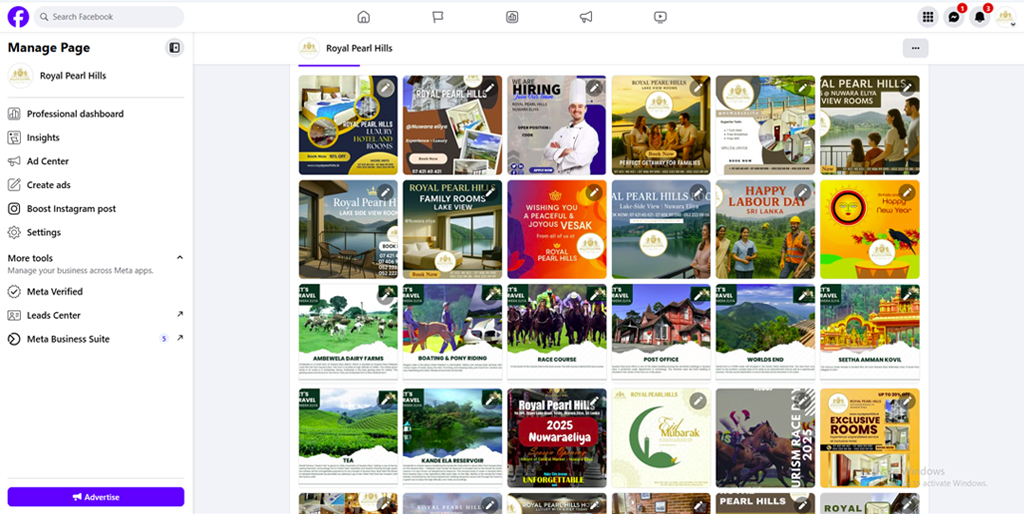Click the Advertise button
Viewport: 1024px width, 514px height.
[x=96, y=497]
